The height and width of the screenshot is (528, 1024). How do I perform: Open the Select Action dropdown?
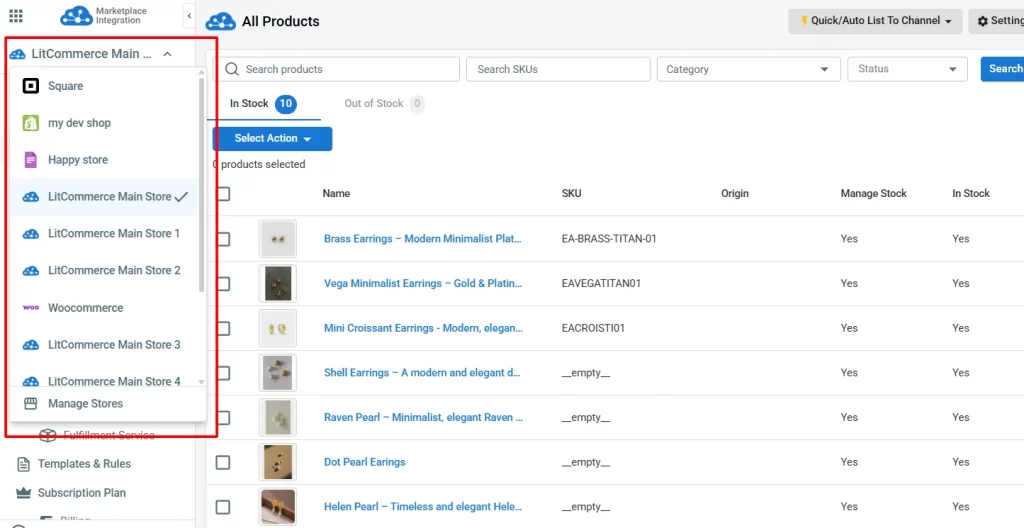pos(272,139)
